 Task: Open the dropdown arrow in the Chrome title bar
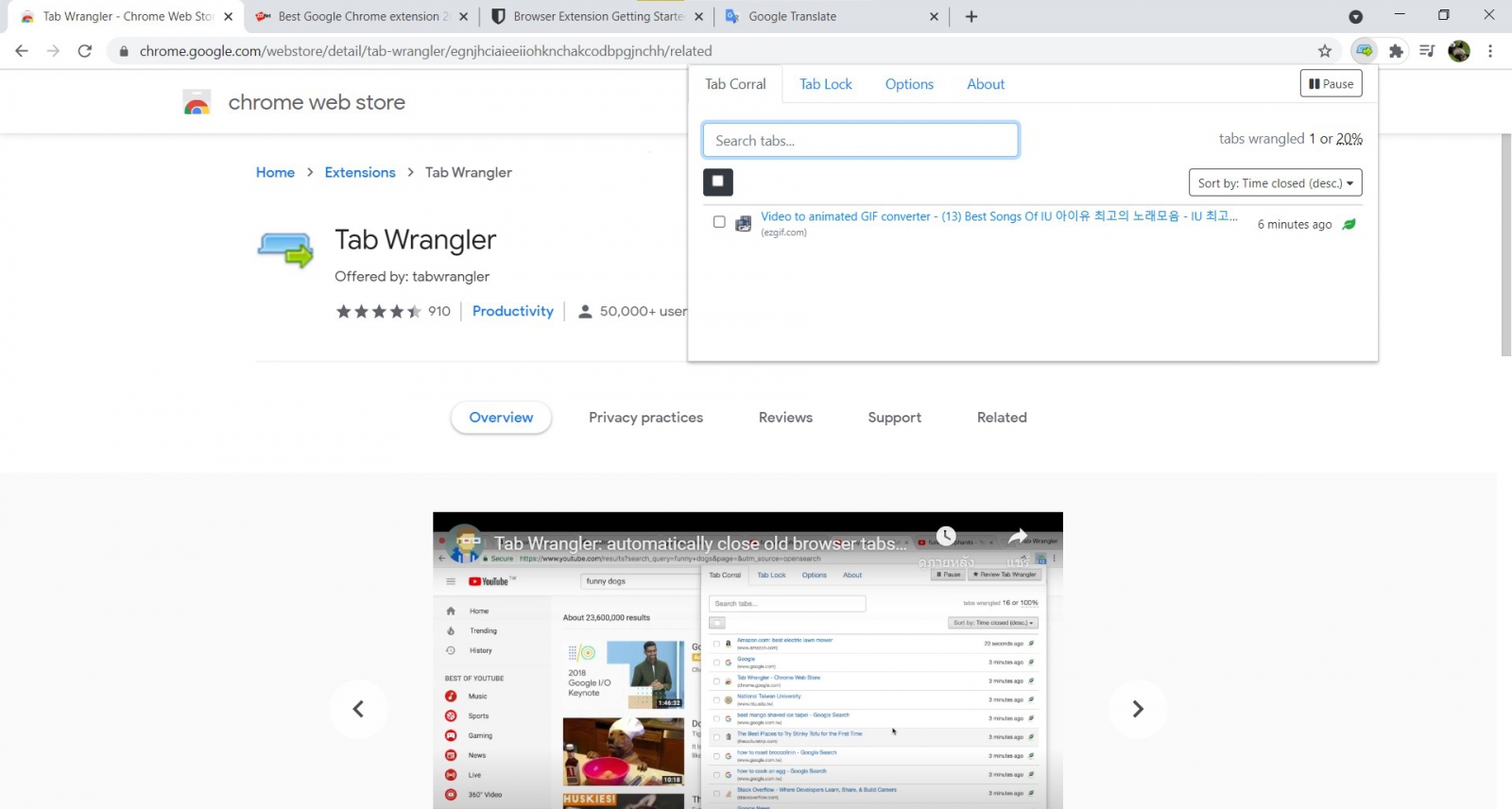tap(1355, 16)
